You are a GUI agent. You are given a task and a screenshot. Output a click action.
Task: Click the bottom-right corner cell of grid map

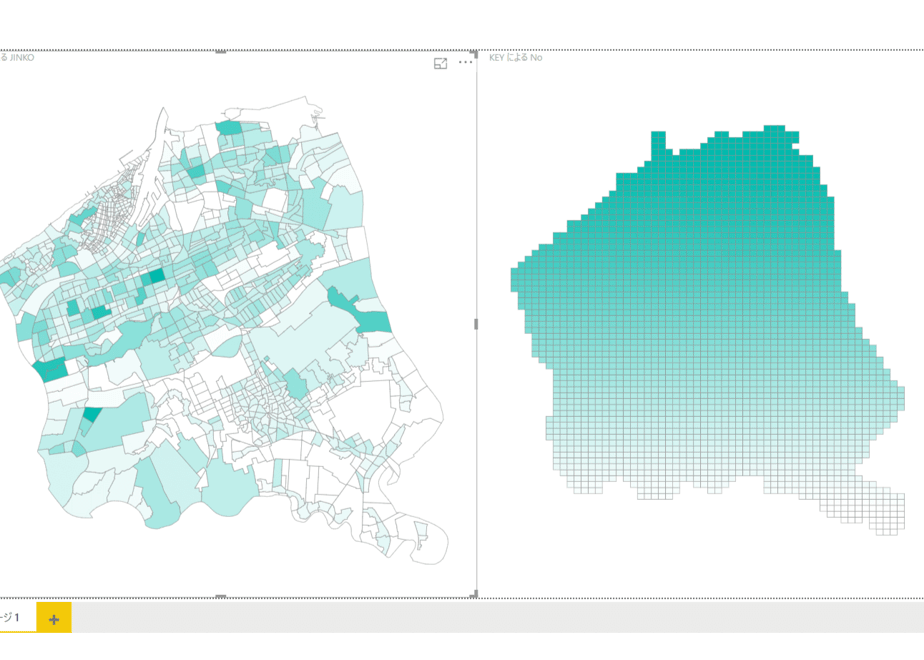coord(897,531)
